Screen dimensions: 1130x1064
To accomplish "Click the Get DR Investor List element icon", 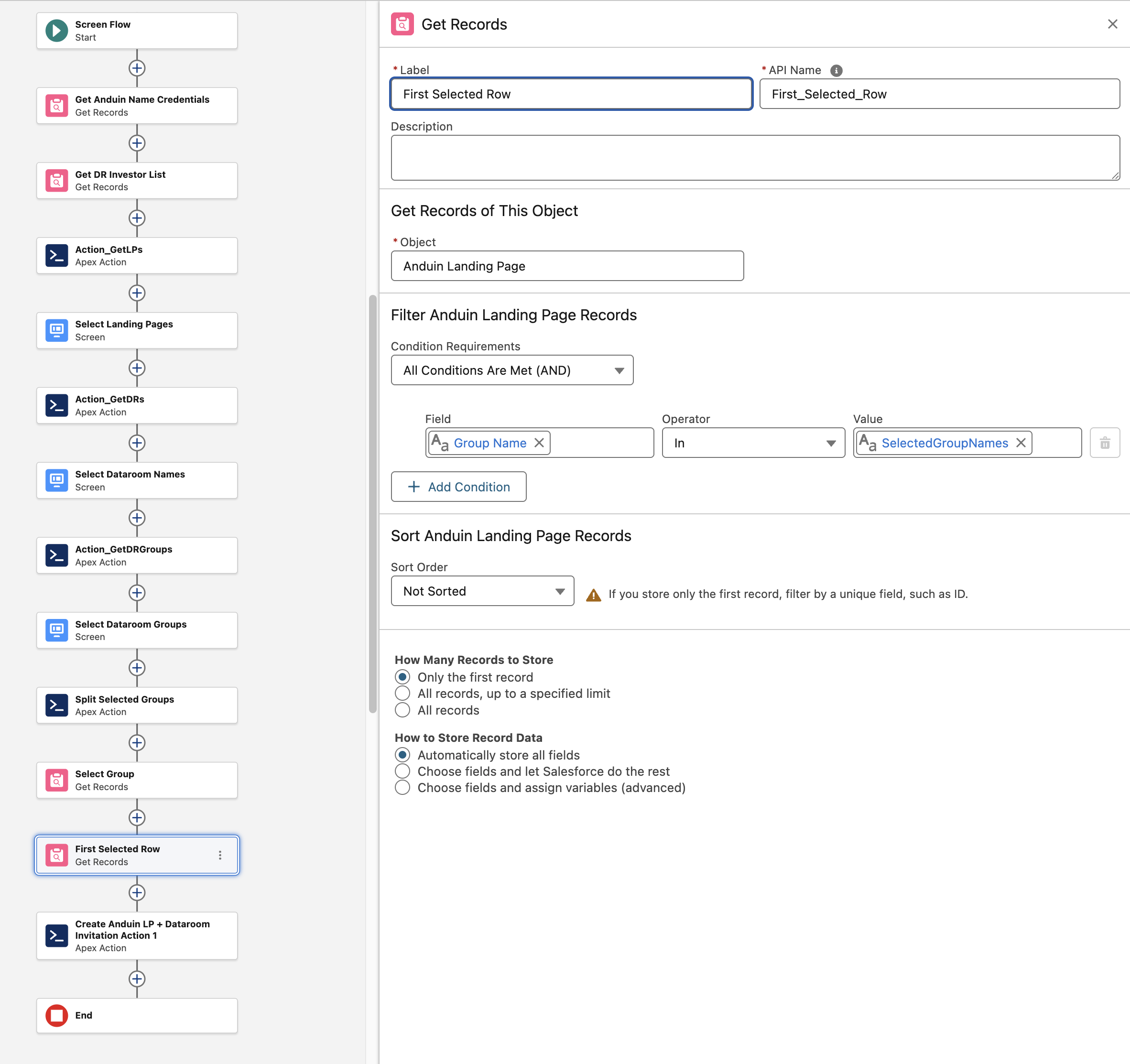I will click(57, 181).
